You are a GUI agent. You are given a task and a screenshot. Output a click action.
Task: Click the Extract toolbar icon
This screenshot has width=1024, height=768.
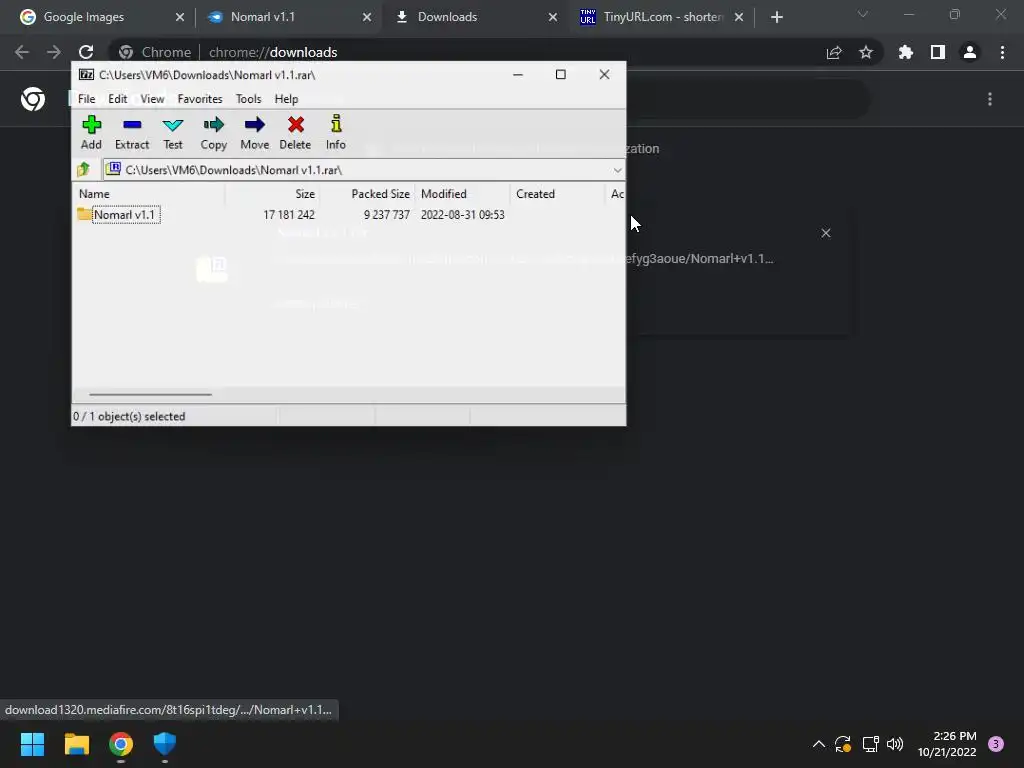(132, 133)
